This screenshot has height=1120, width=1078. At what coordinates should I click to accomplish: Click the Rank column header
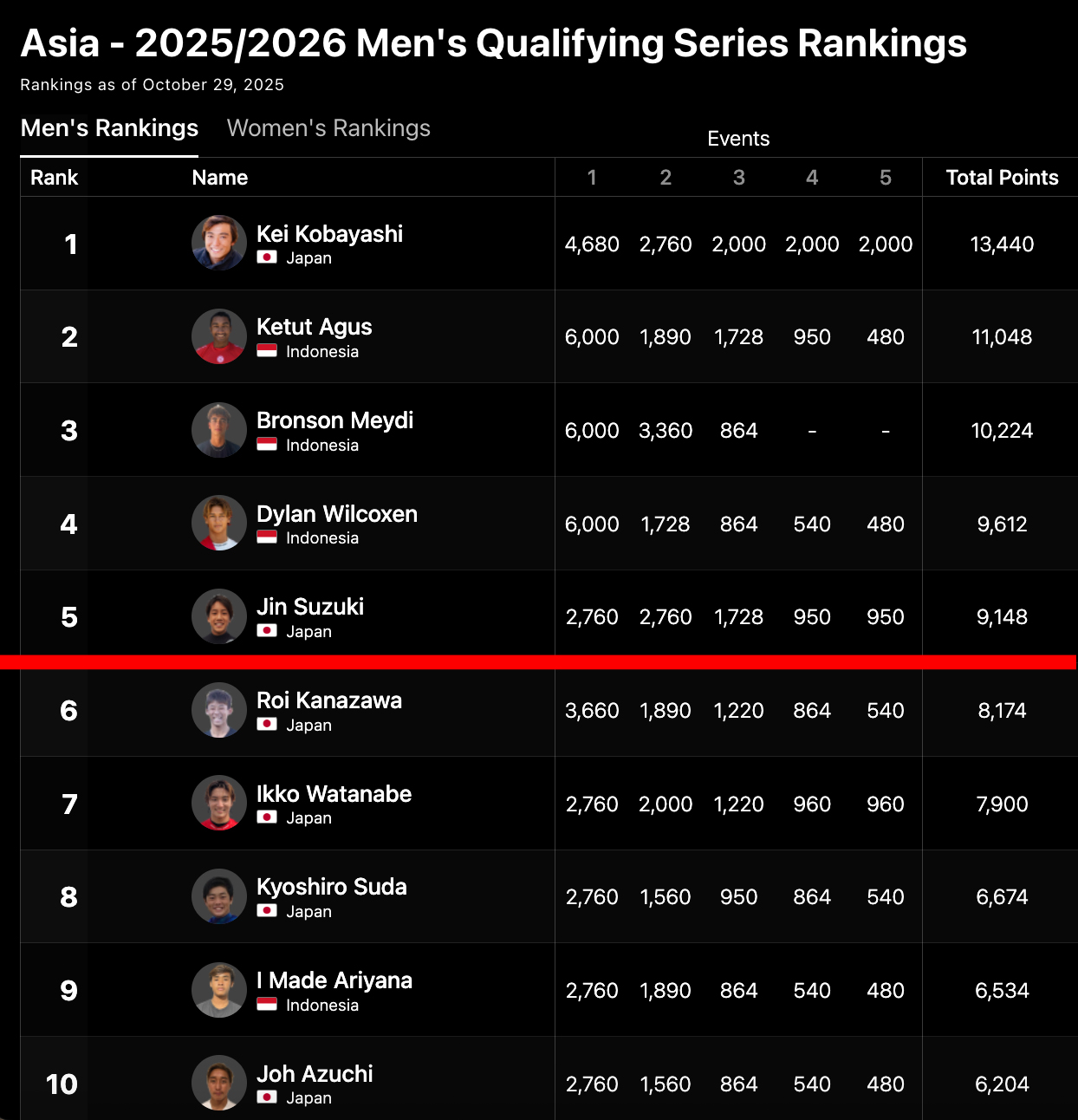click(54, 178)
